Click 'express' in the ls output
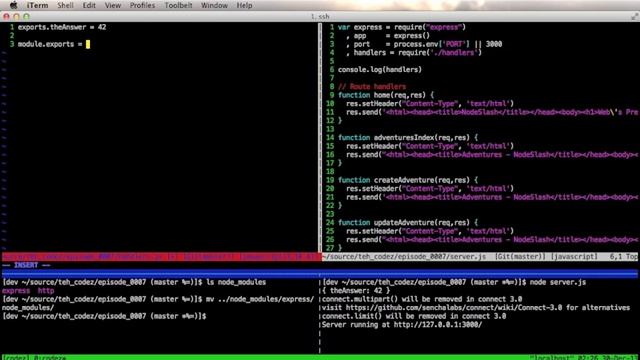 16,291
